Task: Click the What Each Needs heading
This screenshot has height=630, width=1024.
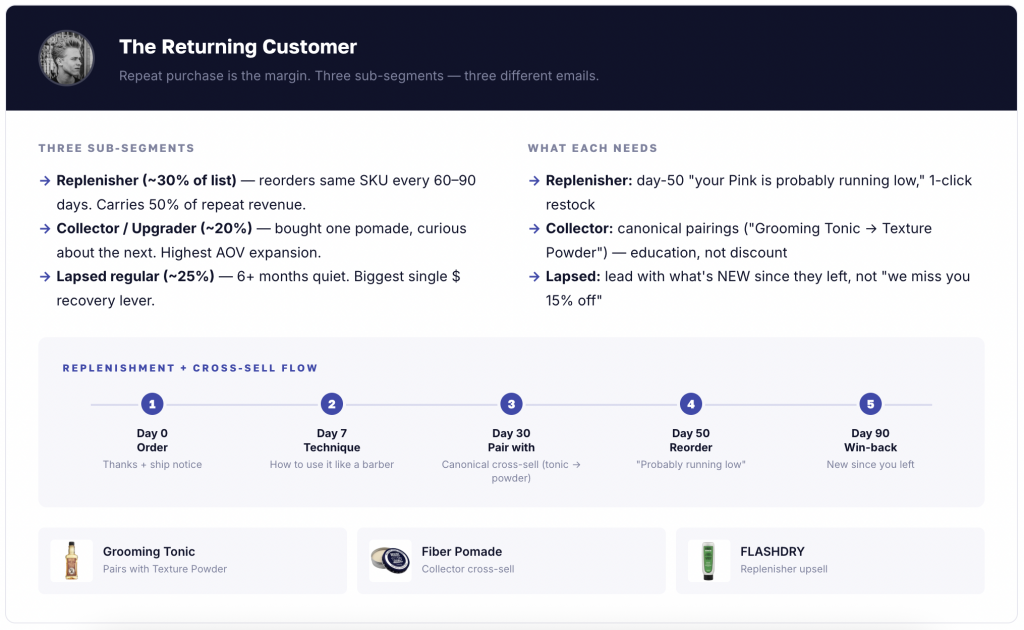Action: pos(592,148)
